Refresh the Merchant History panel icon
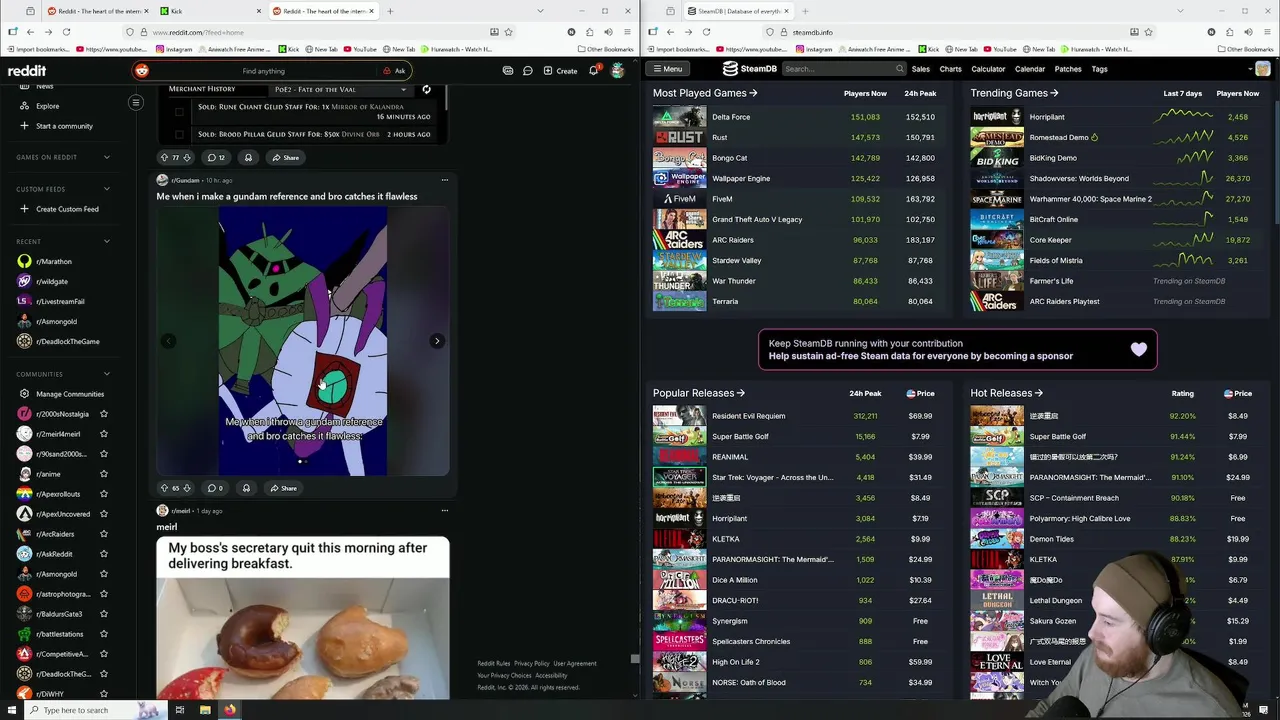1280x720 pixels. tap(426, 89)
